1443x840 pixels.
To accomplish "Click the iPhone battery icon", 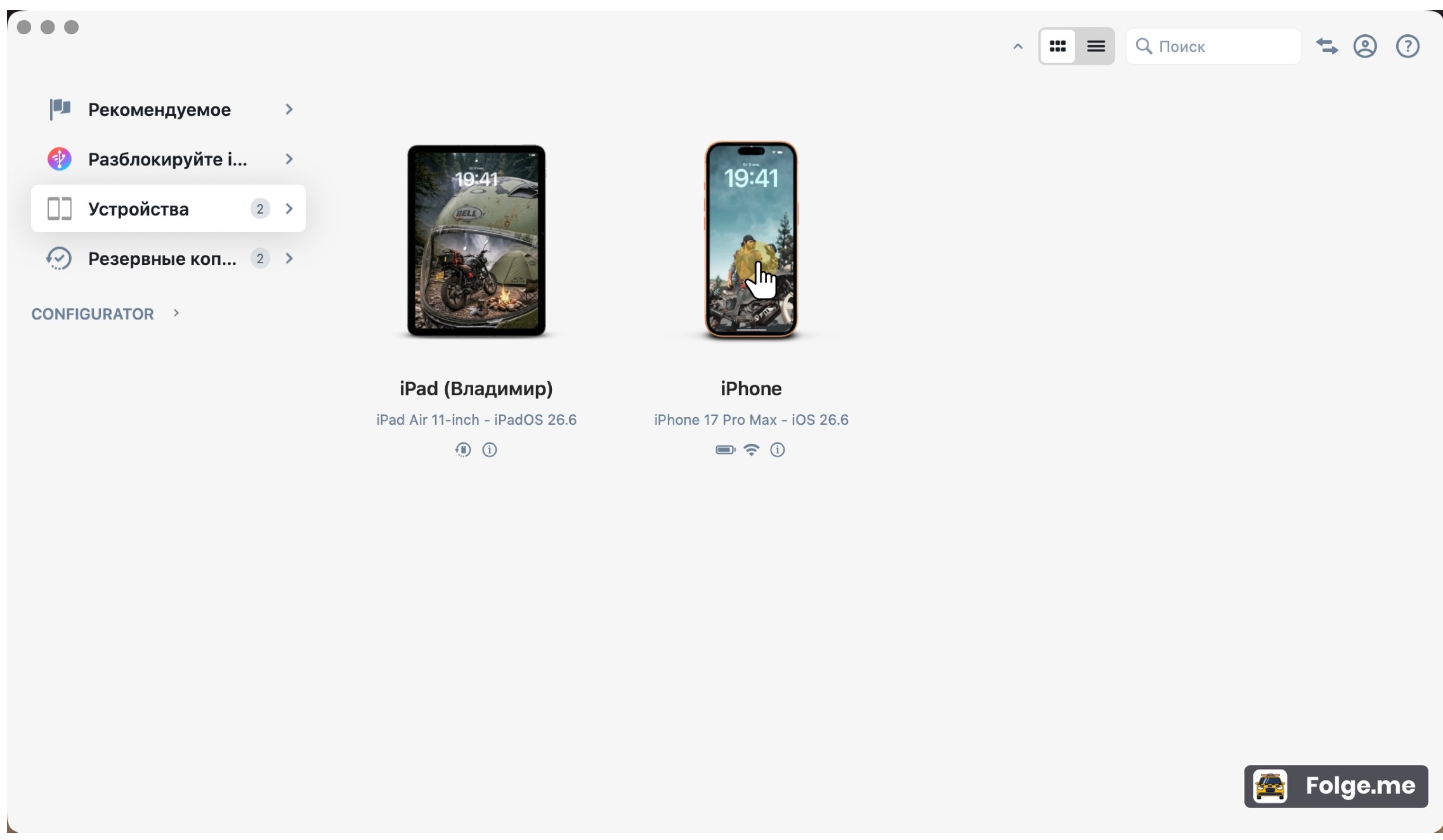I will [x=725, y=449].
